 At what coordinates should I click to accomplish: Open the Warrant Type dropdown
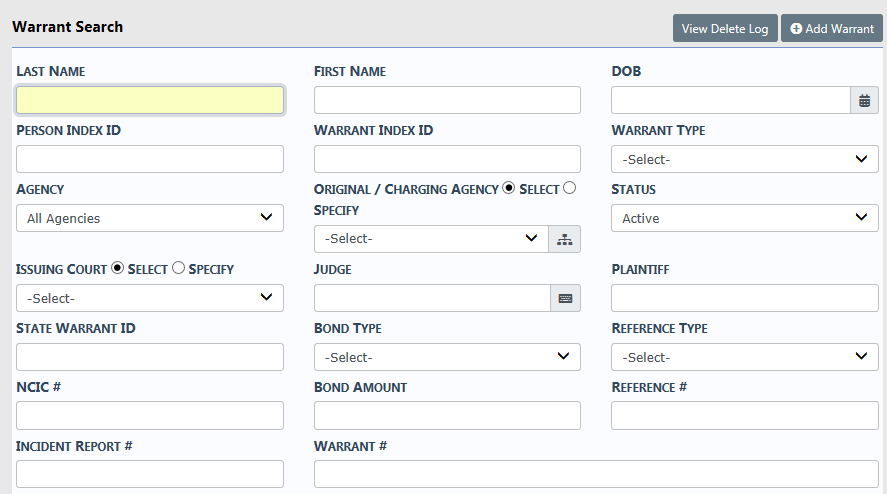[744, 159]
